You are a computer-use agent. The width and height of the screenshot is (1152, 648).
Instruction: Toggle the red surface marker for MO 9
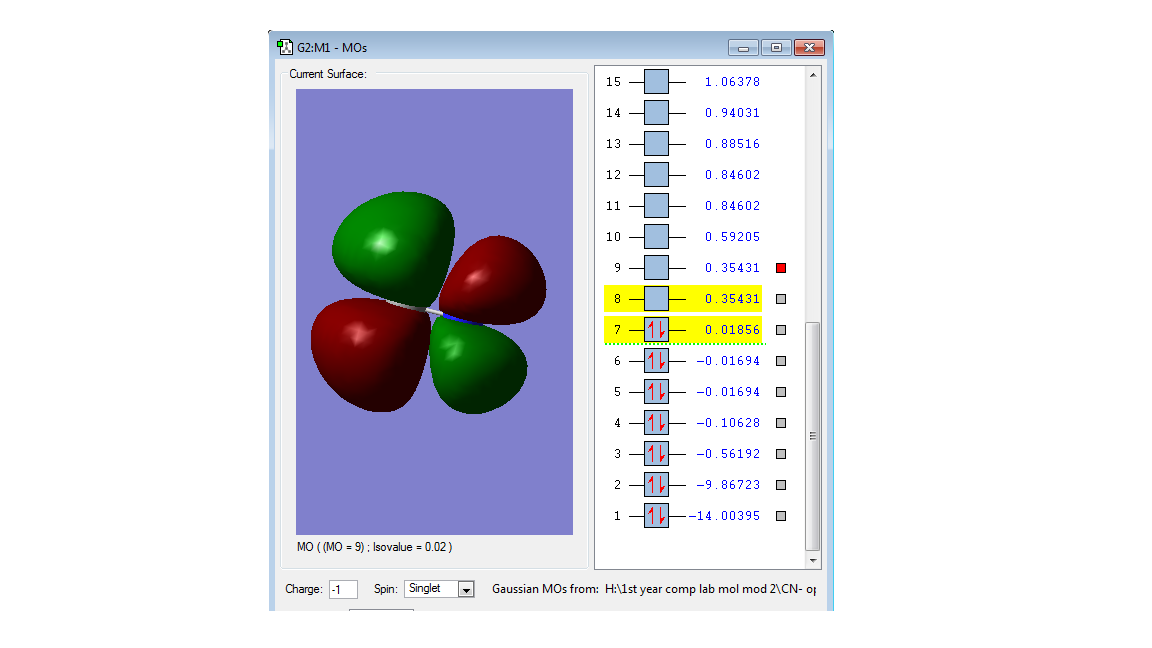pyautogui.click(x=781, y=268)
